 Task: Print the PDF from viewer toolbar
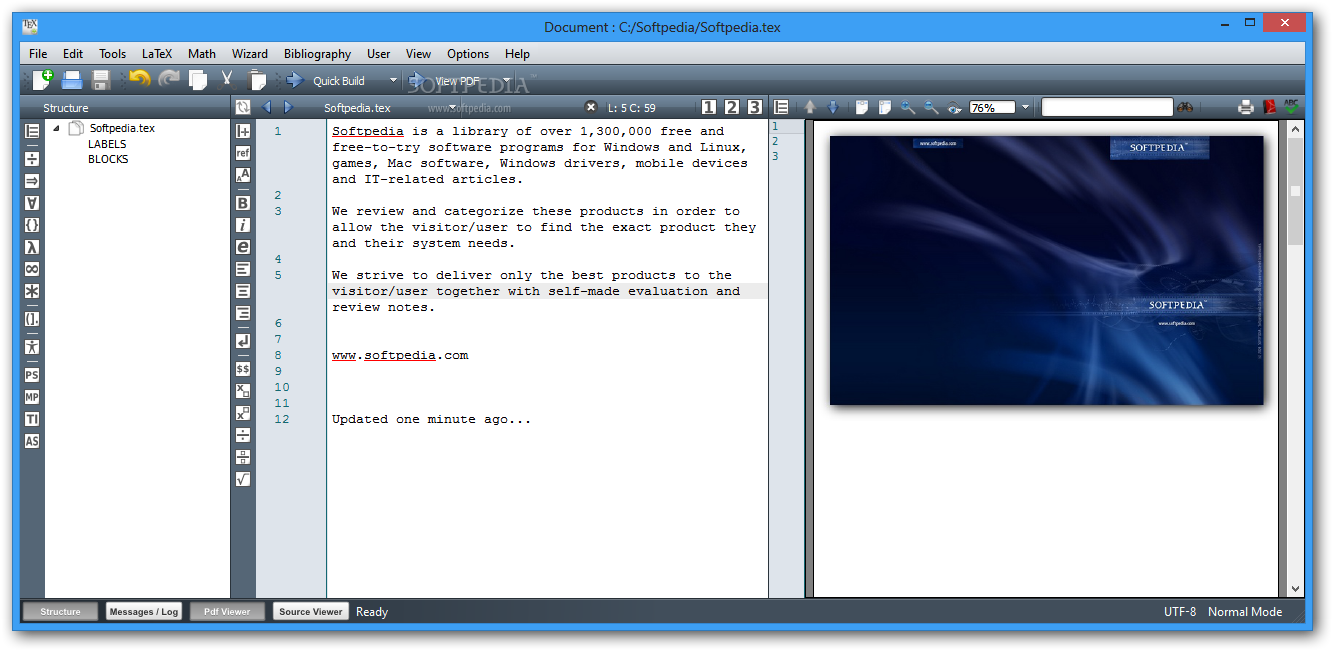[1246, 107]
